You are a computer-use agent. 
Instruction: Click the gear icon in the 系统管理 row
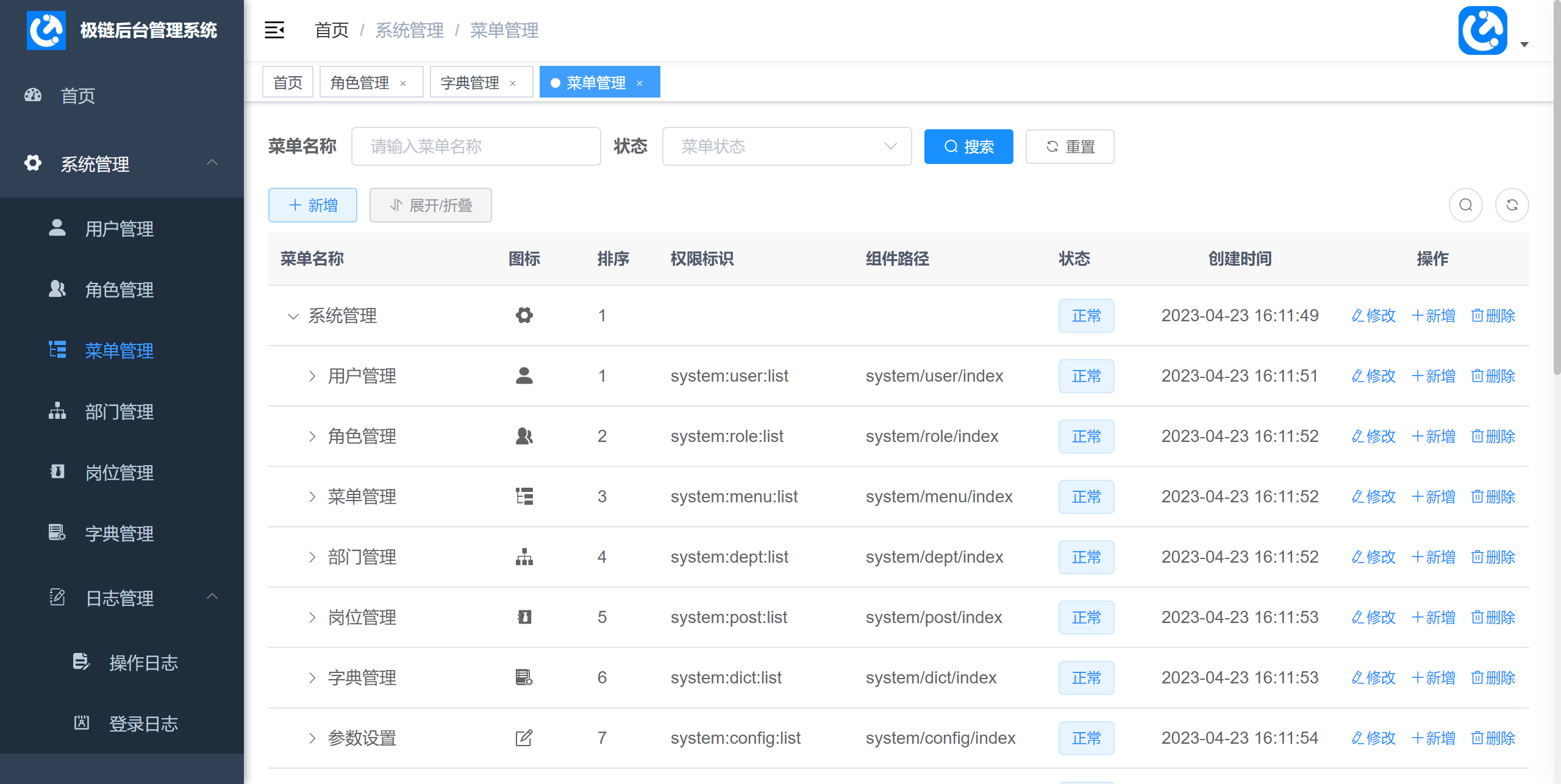[x=524, y=315]
